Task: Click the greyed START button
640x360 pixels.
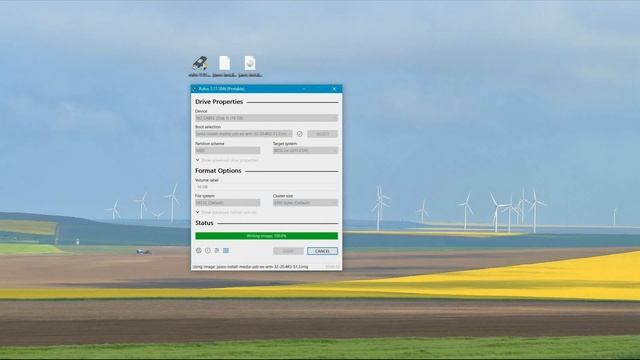Action: click(288, 251)
